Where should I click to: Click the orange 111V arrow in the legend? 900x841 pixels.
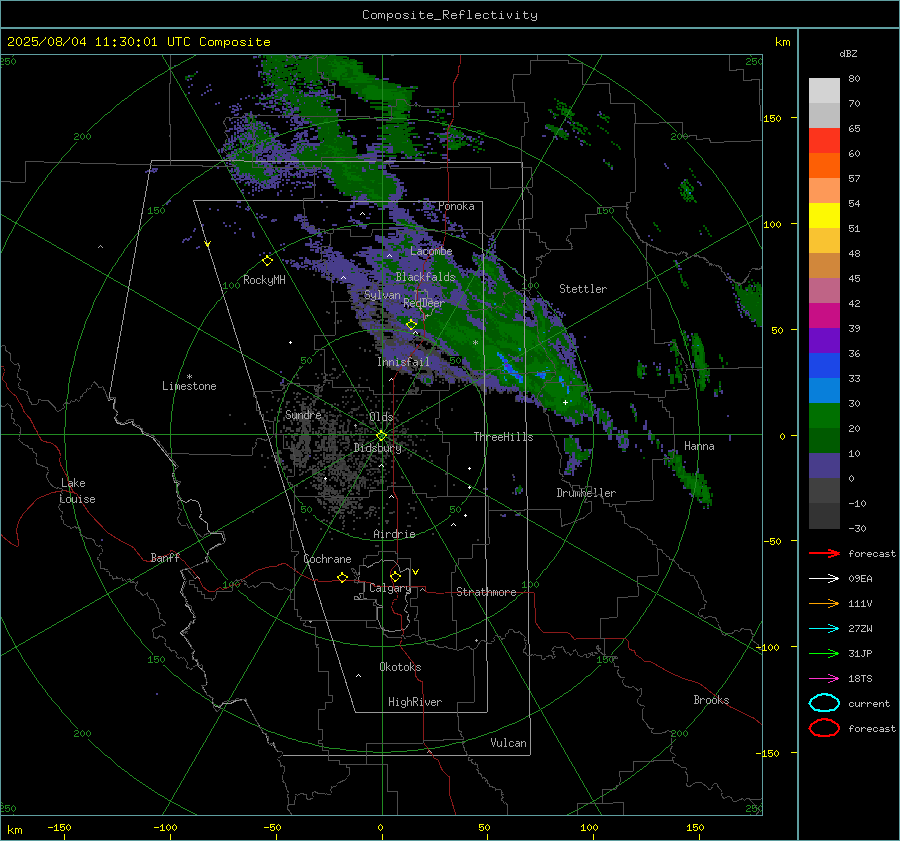pos(824,603)
